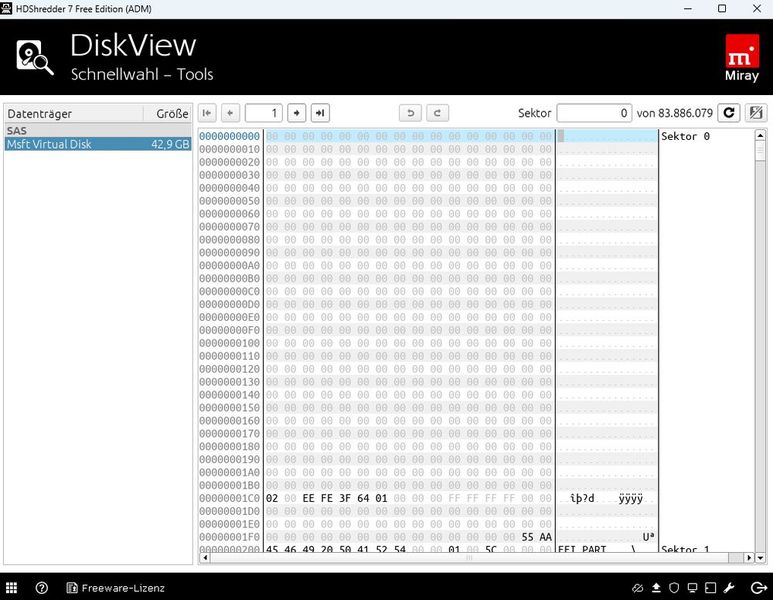Go back one sector using the left arrow
This screenshot has width=773, height=600.
[x=230, y=113]
